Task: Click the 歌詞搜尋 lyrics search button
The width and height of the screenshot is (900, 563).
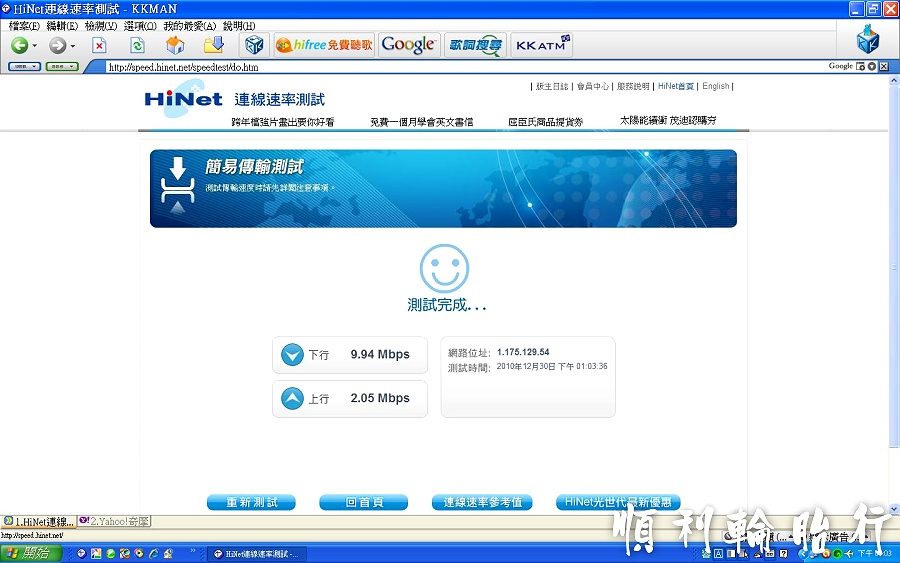Action: tap(475, 45)
